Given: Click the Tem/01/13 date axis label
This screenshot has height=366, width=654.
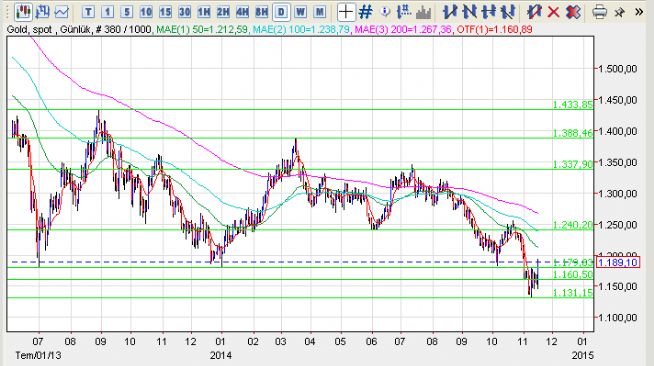Looking at the screenshot, I should 38,356.
